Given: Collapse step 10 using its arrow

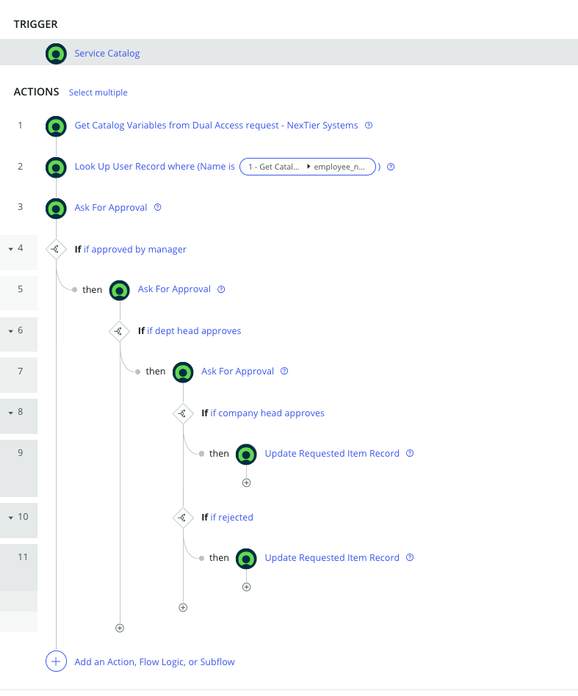Looking at the screenshot, I should tap(11, 518).
